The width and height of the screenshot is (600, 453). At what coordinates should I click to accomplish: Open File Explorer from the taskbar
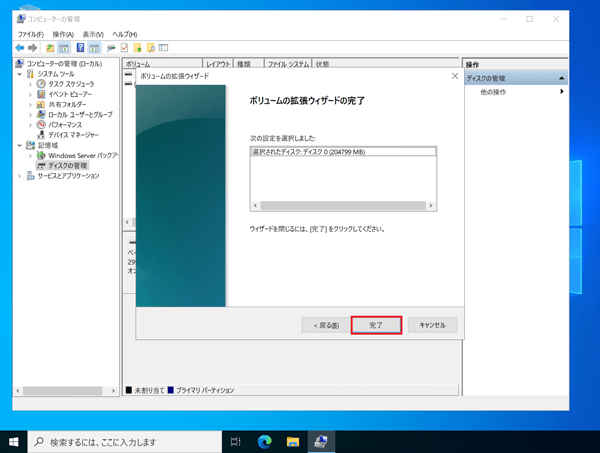pos(294,441)
